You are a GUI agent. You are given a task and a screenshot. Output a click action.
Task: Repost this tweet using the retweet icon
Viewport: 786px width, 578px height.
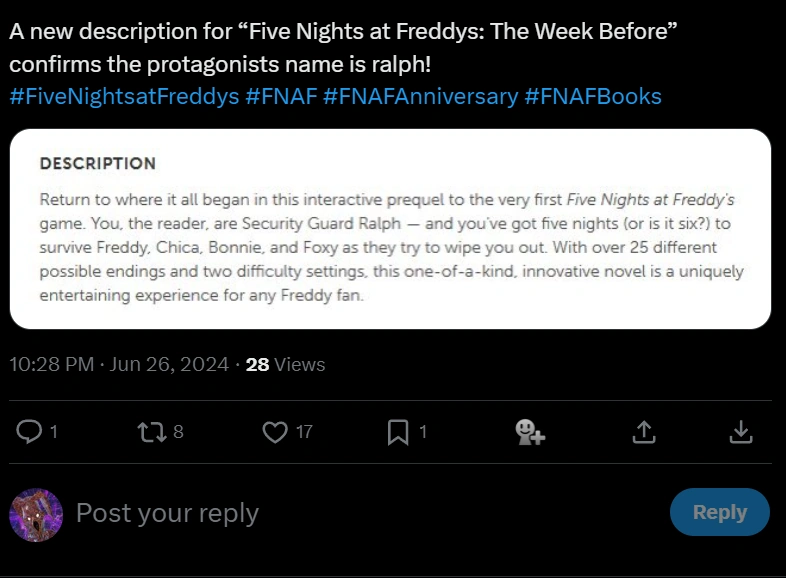point(153,431)
